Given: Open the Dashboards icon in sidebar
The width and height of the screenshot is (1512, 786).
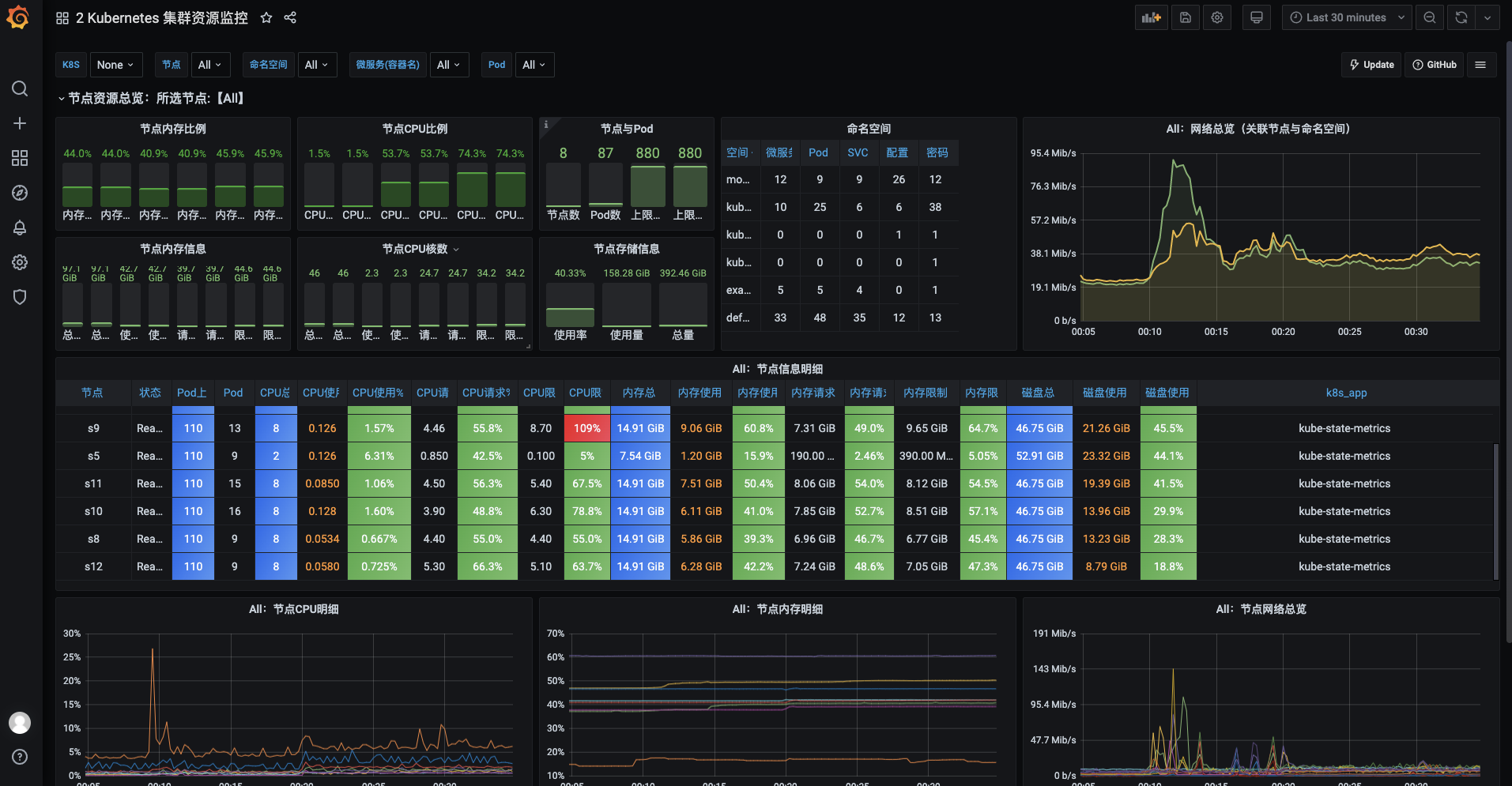Looking at the screenshot, I should click(x=20, y=158).
